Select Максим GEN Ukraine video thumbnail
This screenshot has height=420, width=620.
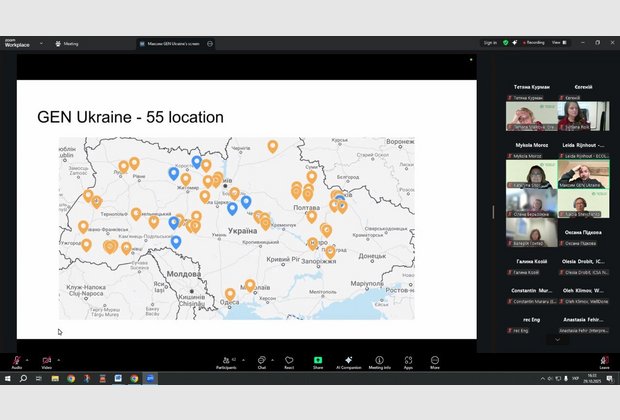point(583,174)
